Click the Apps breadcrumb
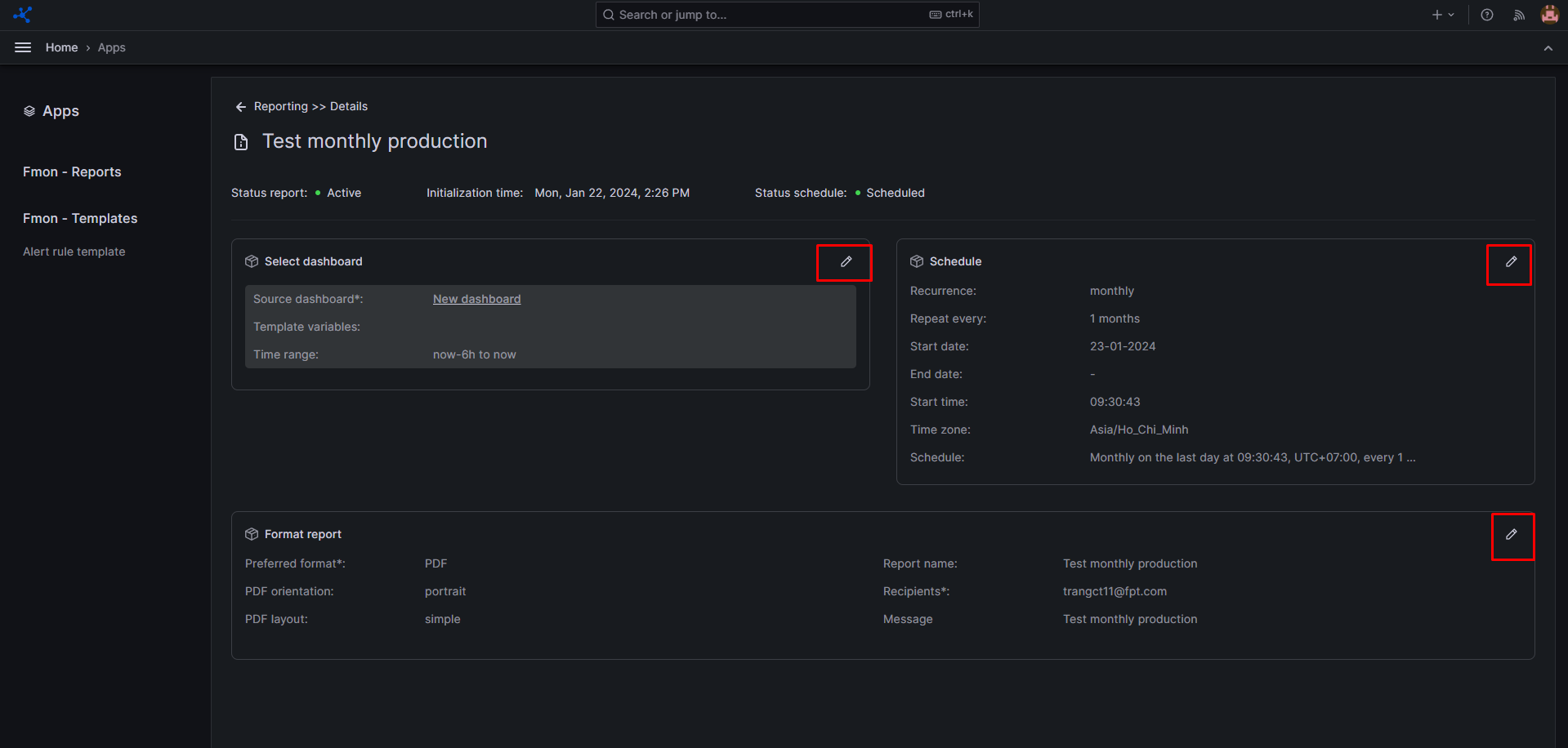Viewport: 1568px width, 748px height. point(112,47)
